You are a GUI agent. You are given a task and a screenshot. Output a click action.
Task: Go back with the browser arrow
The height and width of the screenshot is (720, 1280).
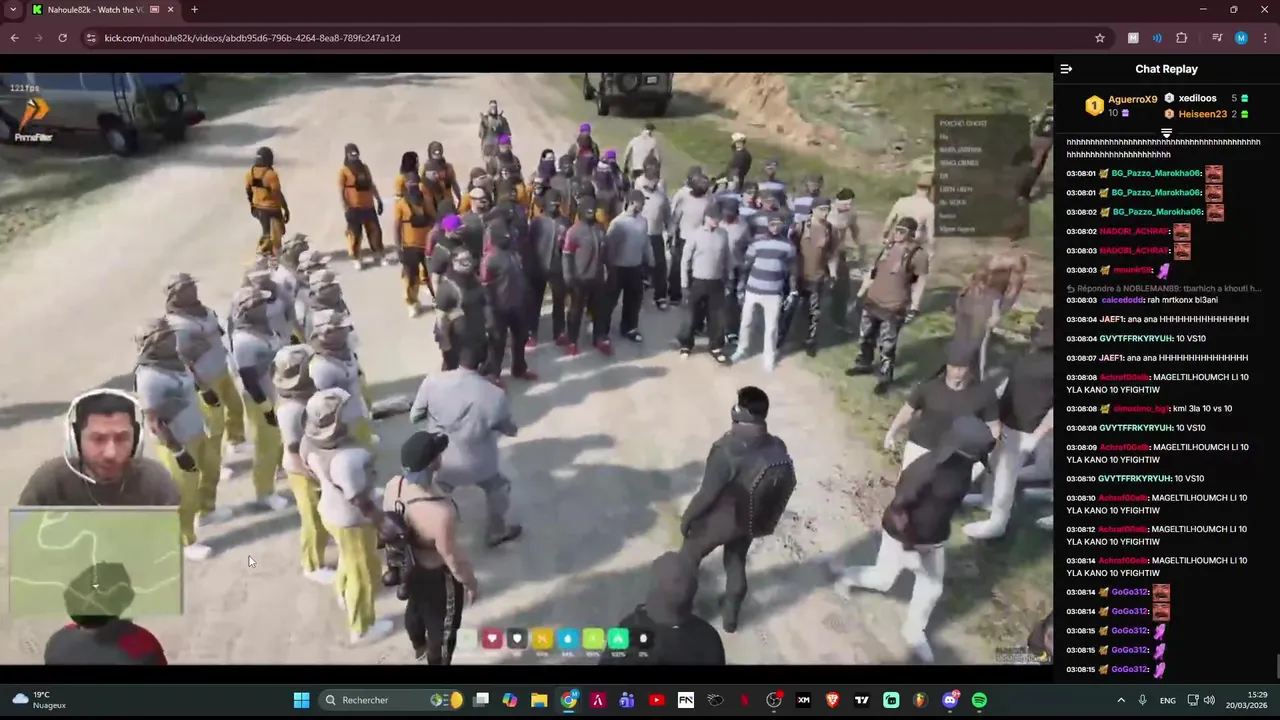pyautogui.click(x=14, y=38)
